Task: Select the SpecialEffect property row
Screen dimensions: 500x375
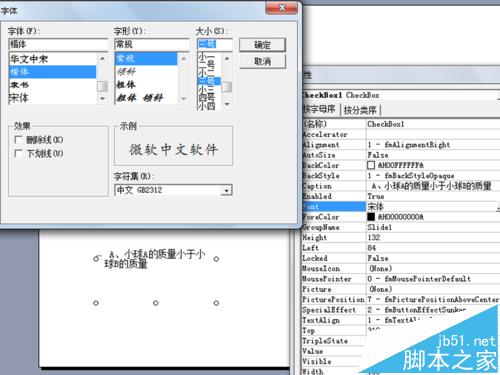Action: [401, 310]
